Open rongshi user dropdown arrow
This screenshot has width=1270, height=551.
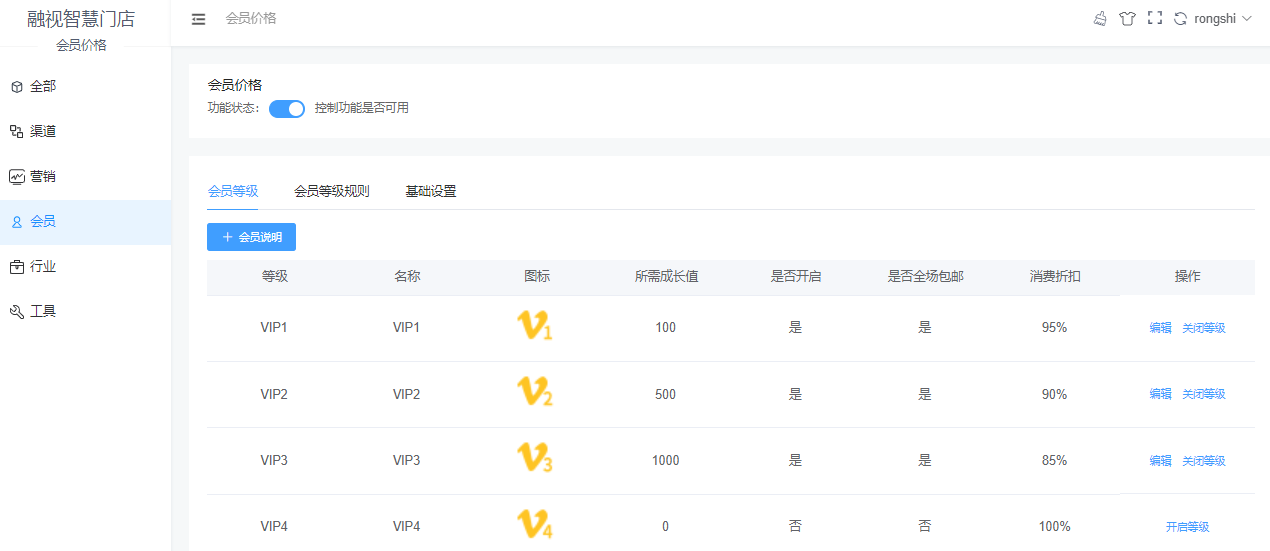tap(1246, 18)
